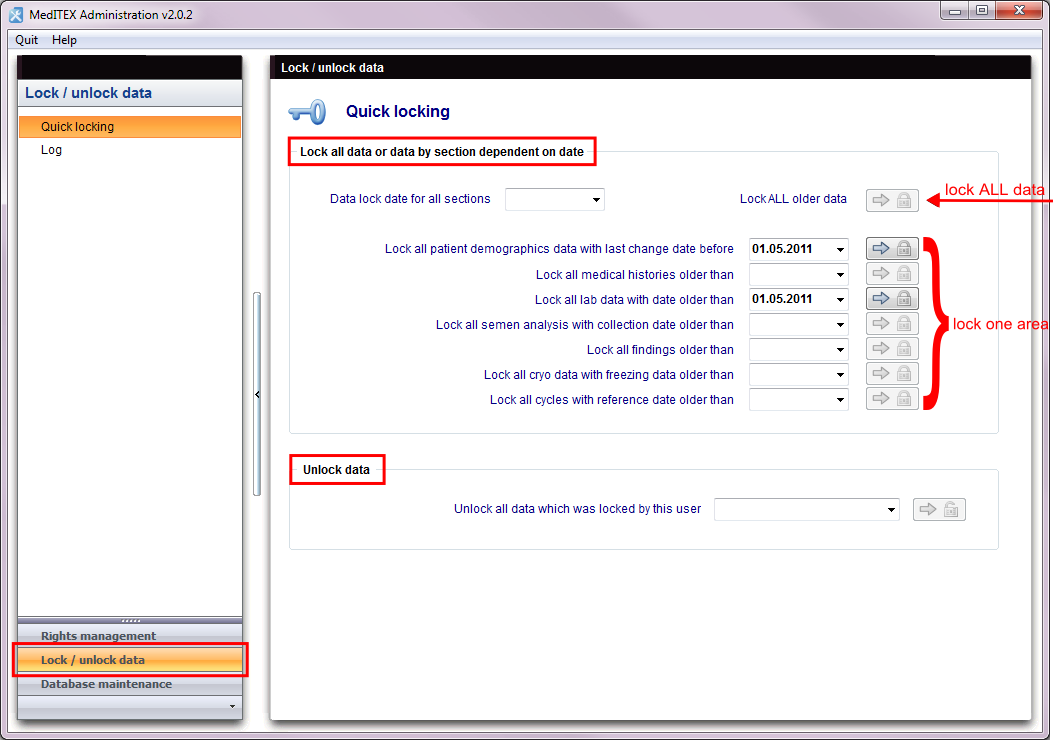Click lock button for findings row
This screenshot has width=1053, height=740.
(892, 349)
